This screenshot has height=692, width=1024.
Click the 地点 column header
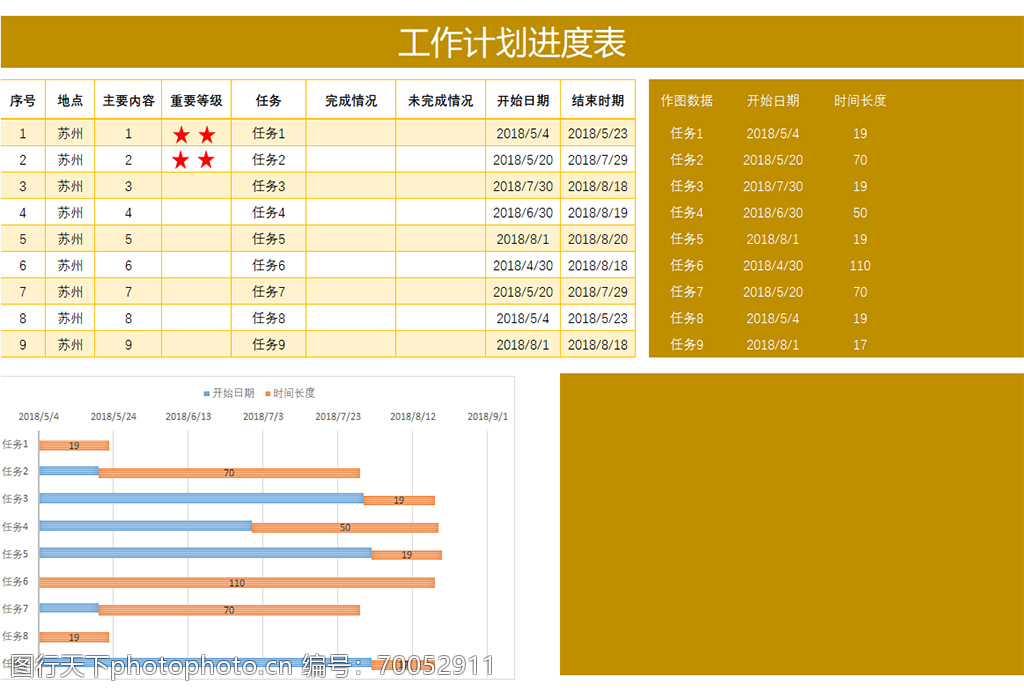[x=70, y=101]
